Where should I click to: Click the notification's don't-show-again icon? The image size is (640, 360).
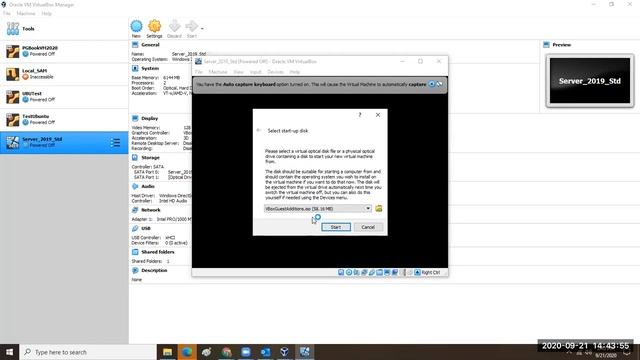440,84
